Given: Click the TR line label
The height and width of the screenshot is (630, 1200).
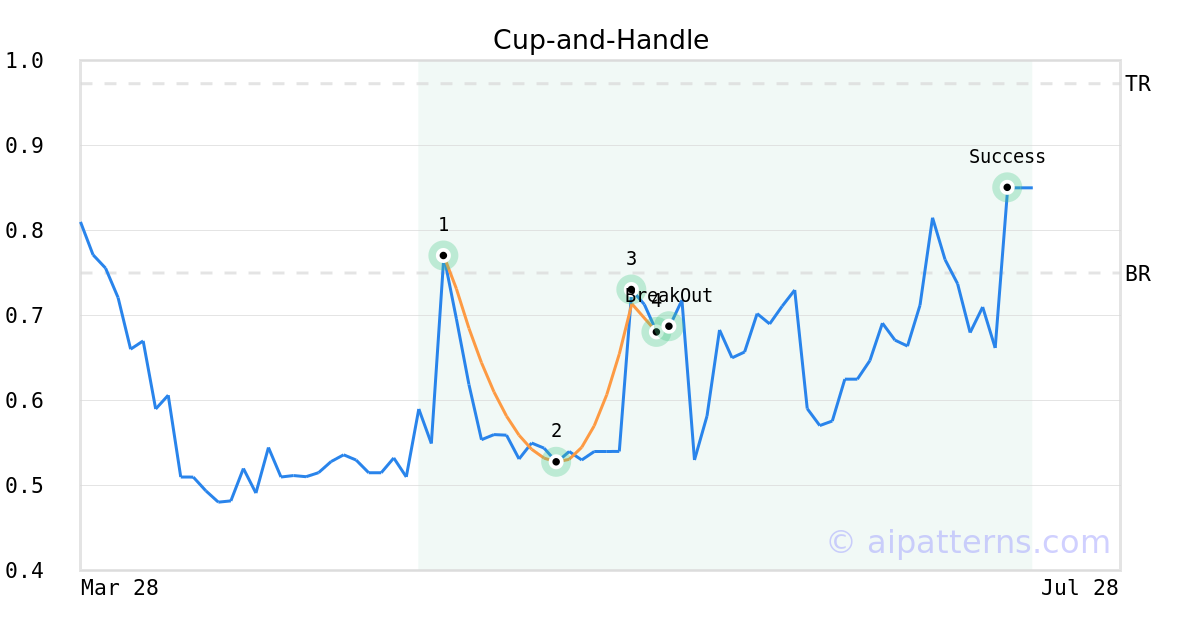Looking at the screenshot, I should 1138,84.
